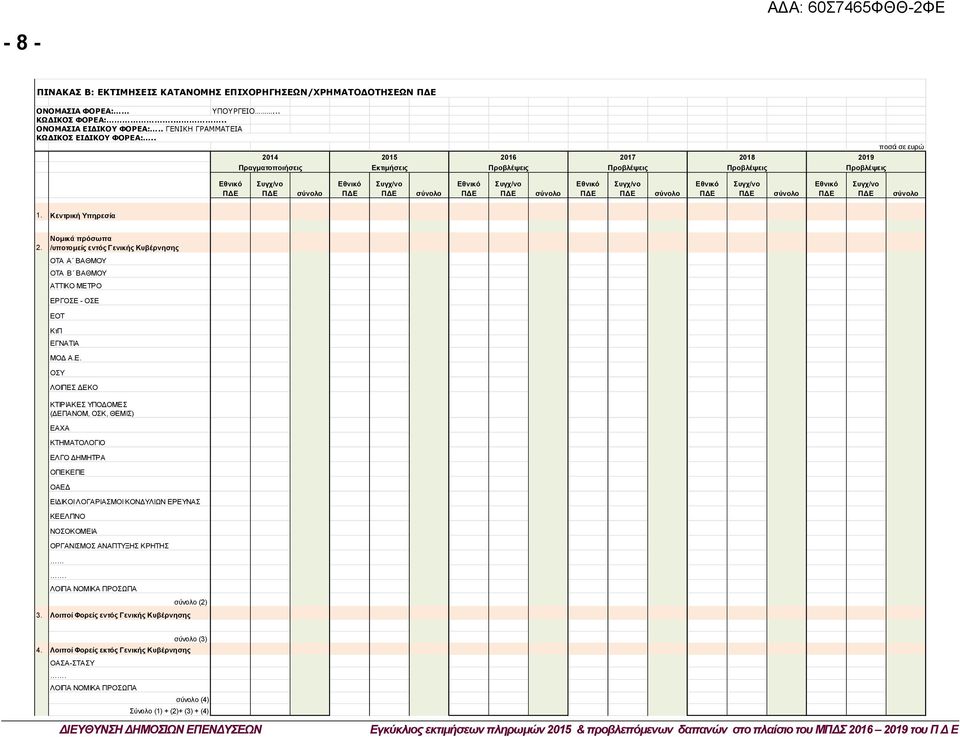The width and height of the screenshot is (960, 737).
Task: Click the page number '- 8 -'
Action: coord(23,43)
